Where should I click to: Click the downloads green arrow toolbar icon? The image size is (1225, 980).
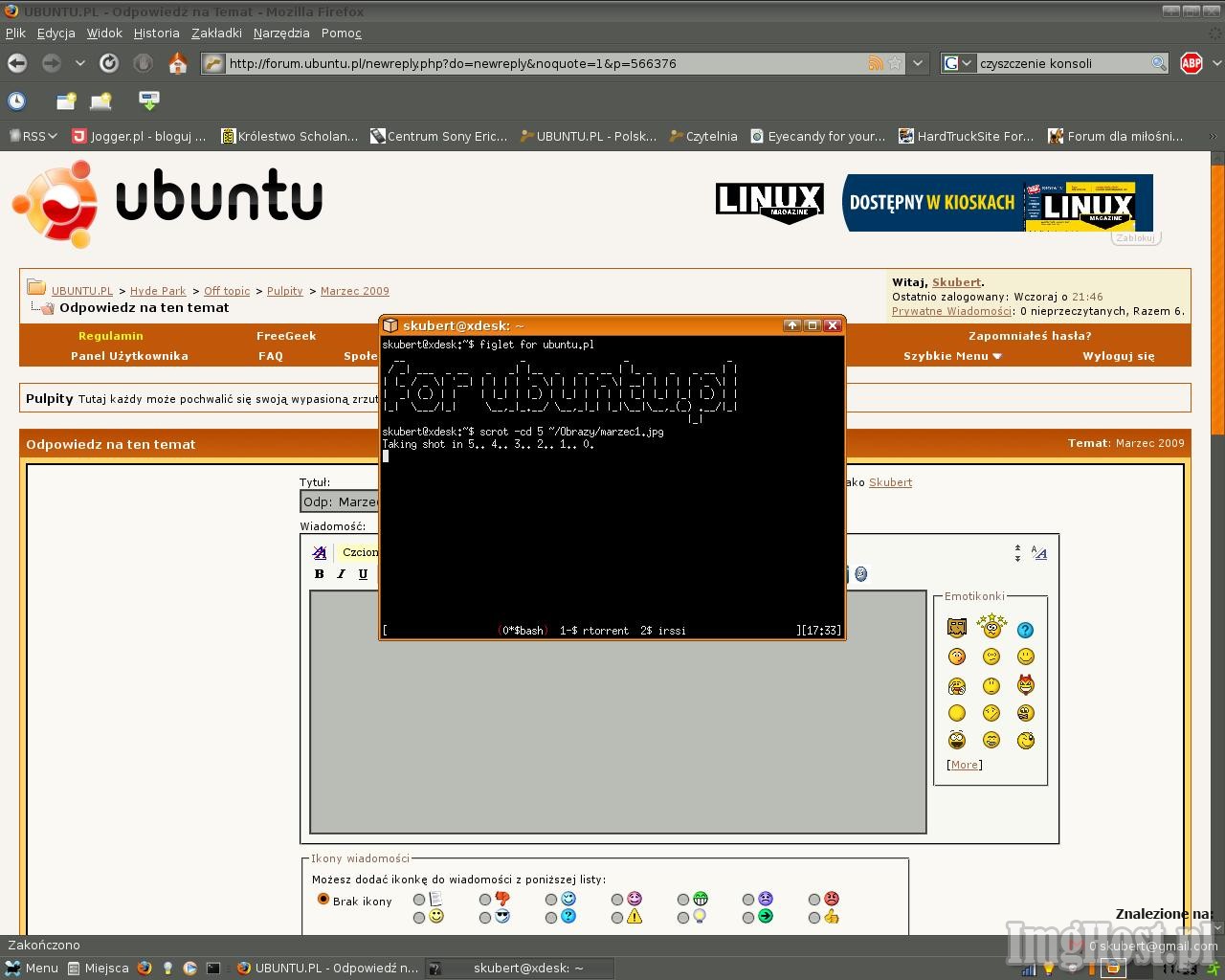[148, 100]
